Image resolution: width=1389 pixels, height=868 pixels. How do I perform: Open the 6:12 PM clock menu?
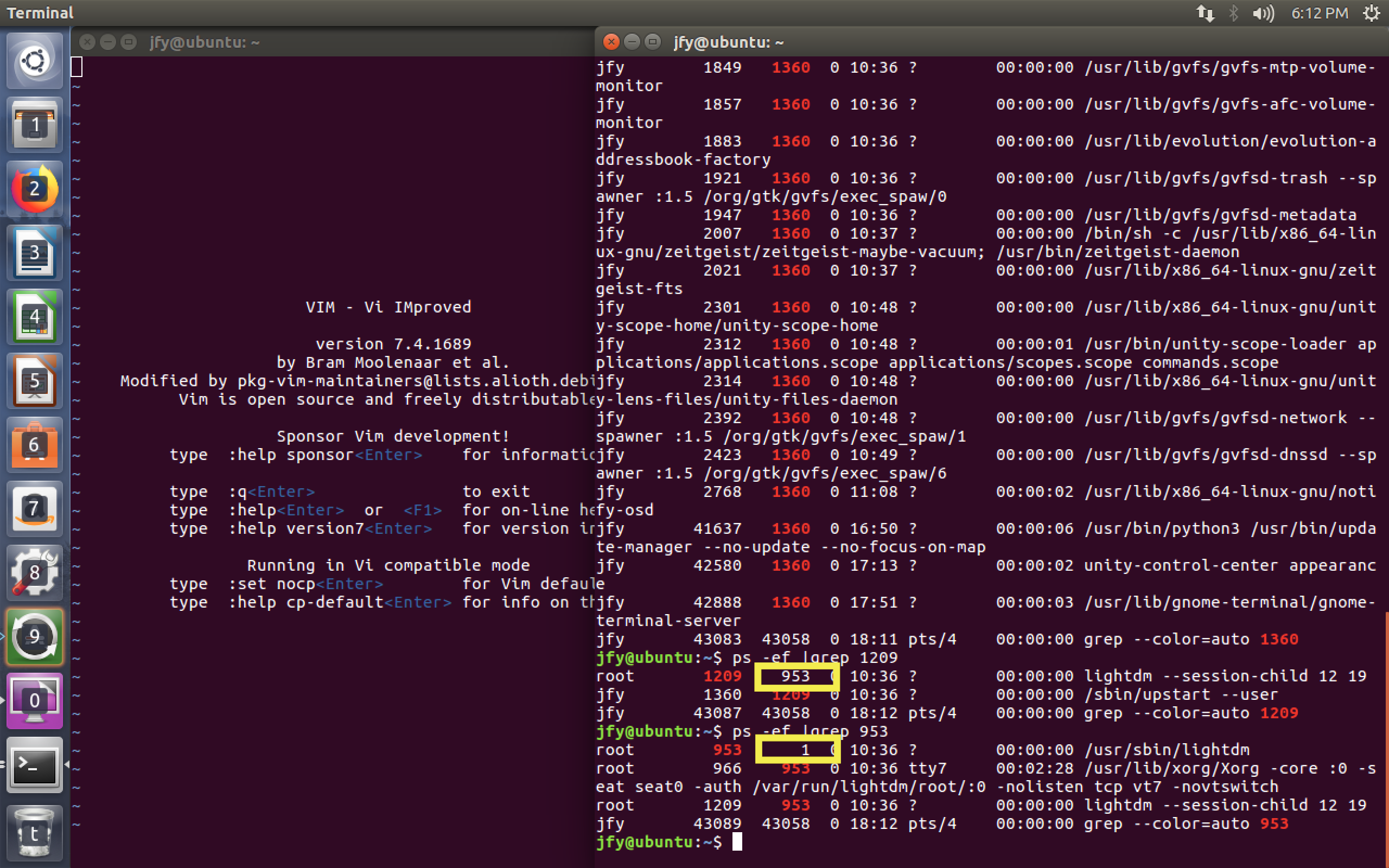tap(1319, 12)
